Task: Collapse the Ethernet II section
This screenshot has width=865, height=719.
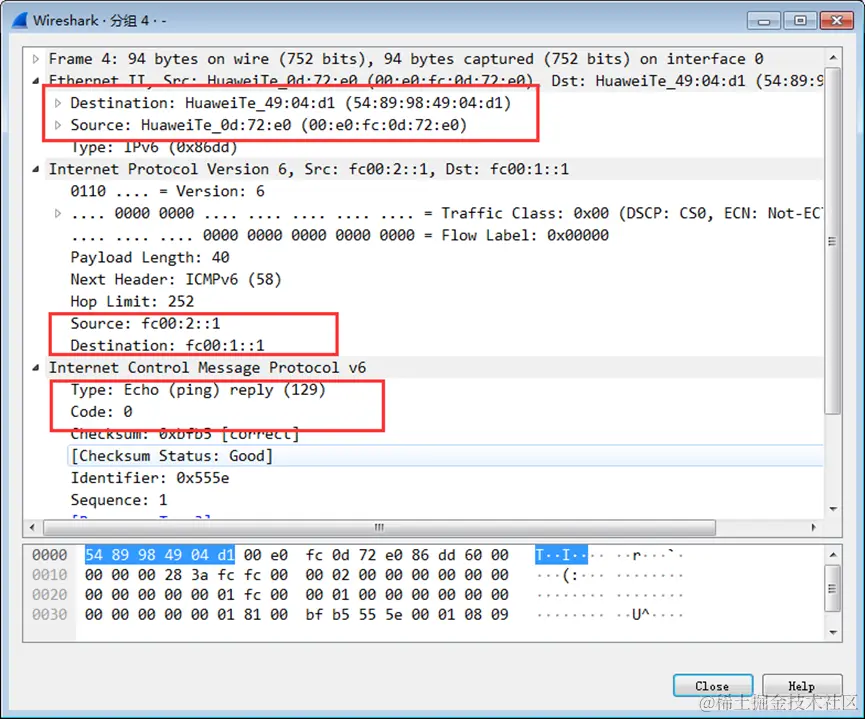Action: pos(36,81)
